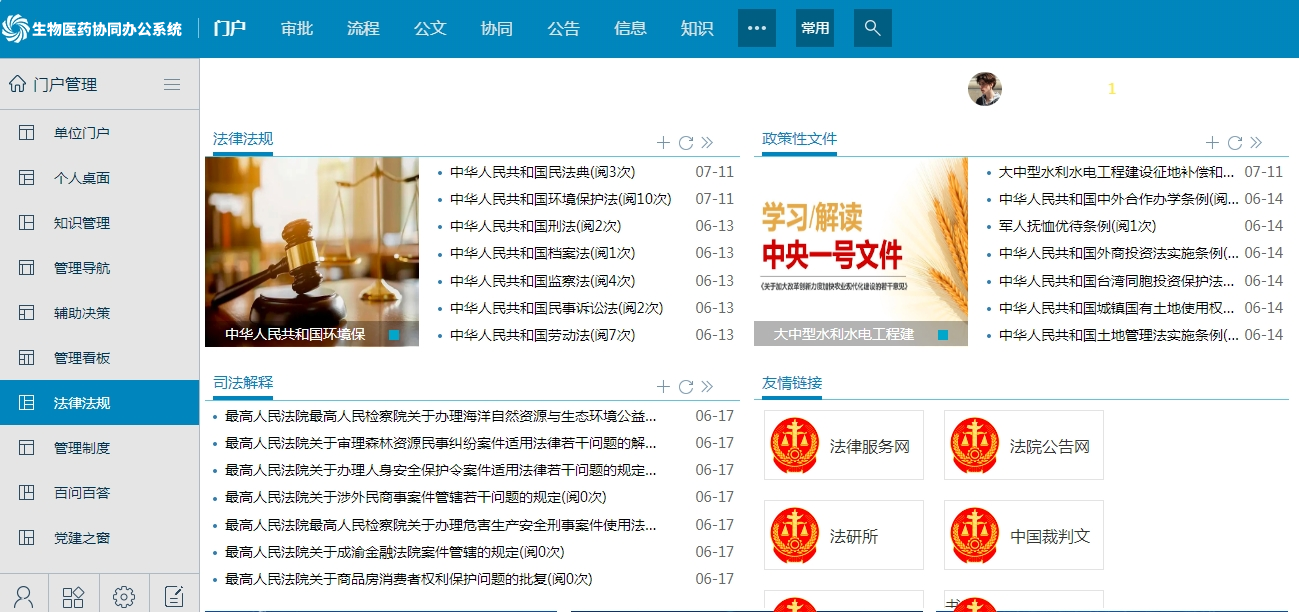Collapse the sidebar with the hamburger icon
Viewport: 1299px width, 612px height.
coord(172,85)
